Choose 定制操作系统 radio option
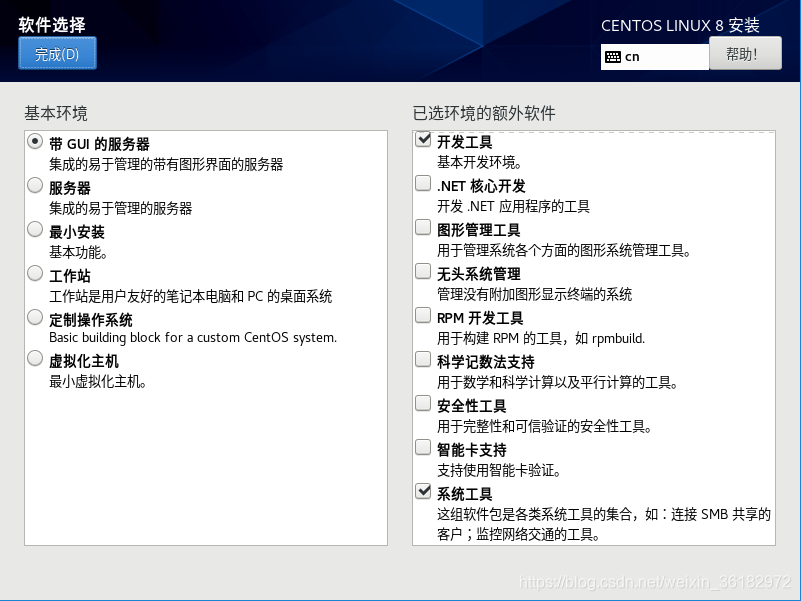The width and height of the screenshot is (801, 601). point(35,317)
